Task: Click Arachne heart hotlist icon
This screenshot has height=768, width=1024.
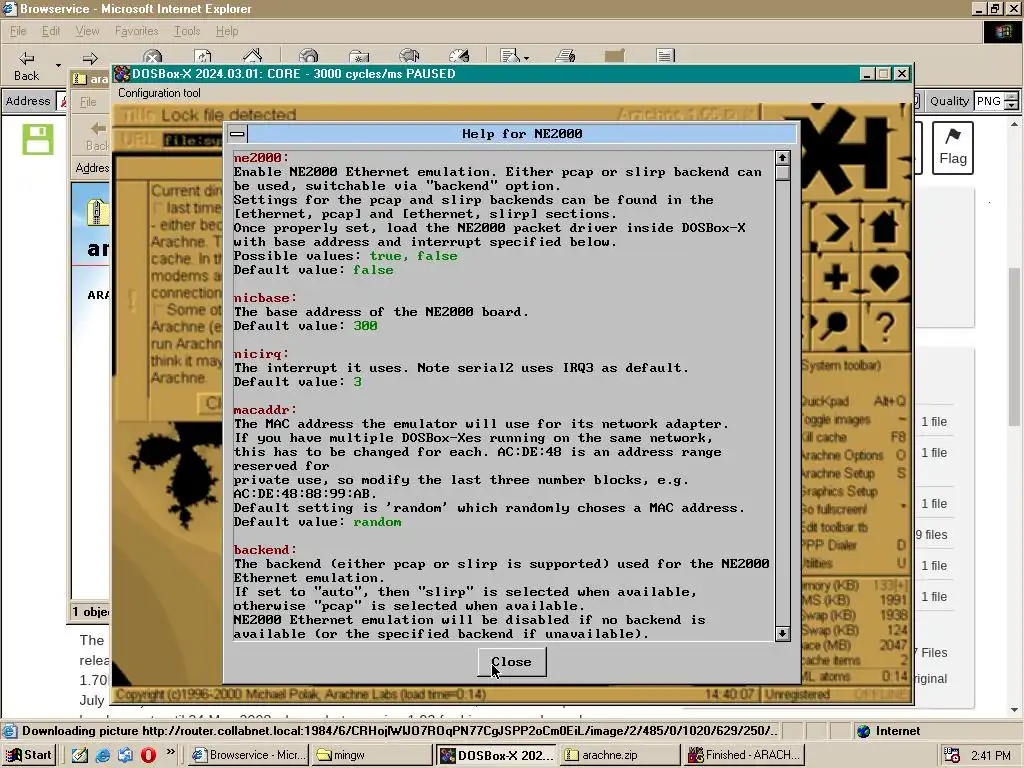Action: [884, 278]
